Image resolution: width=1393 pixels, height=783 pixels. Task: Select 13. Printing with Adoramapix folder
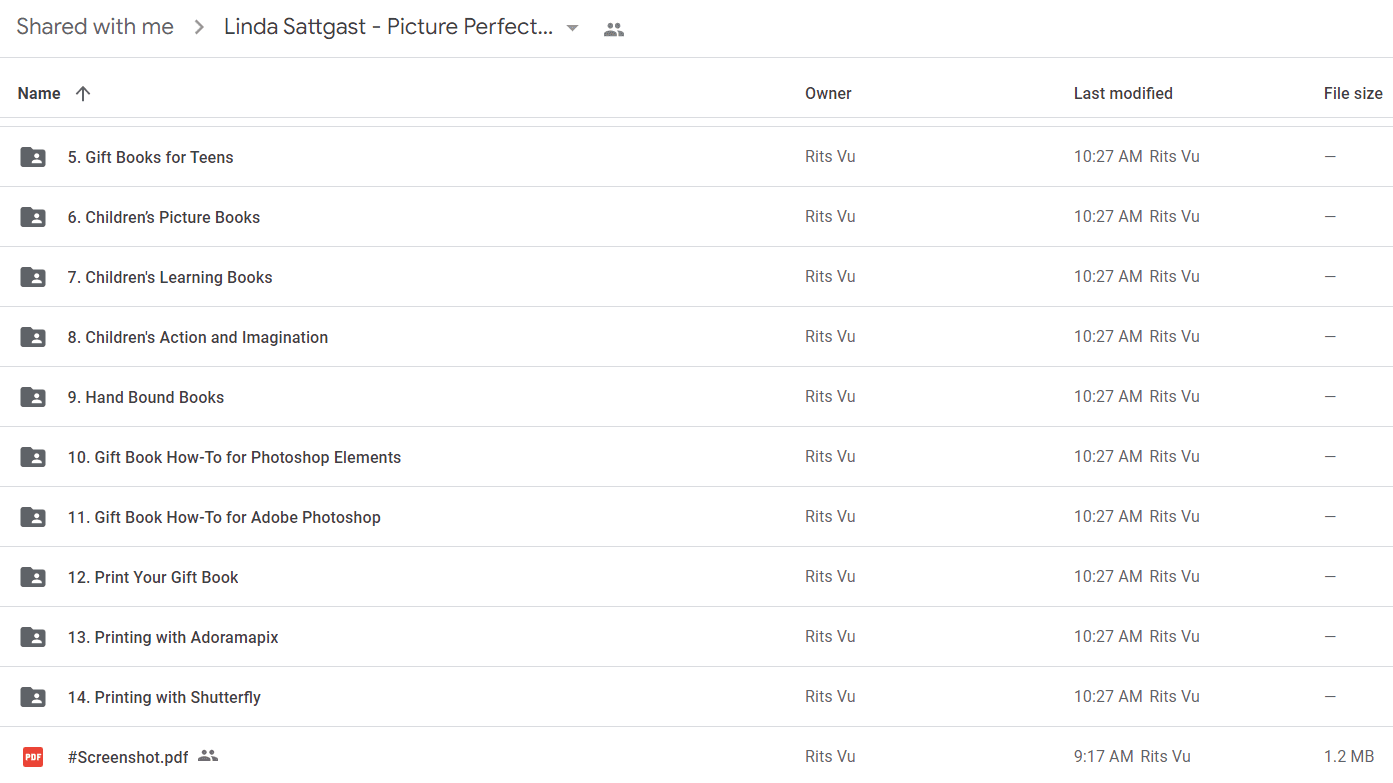pyautogui.click(x=696, y=637)
